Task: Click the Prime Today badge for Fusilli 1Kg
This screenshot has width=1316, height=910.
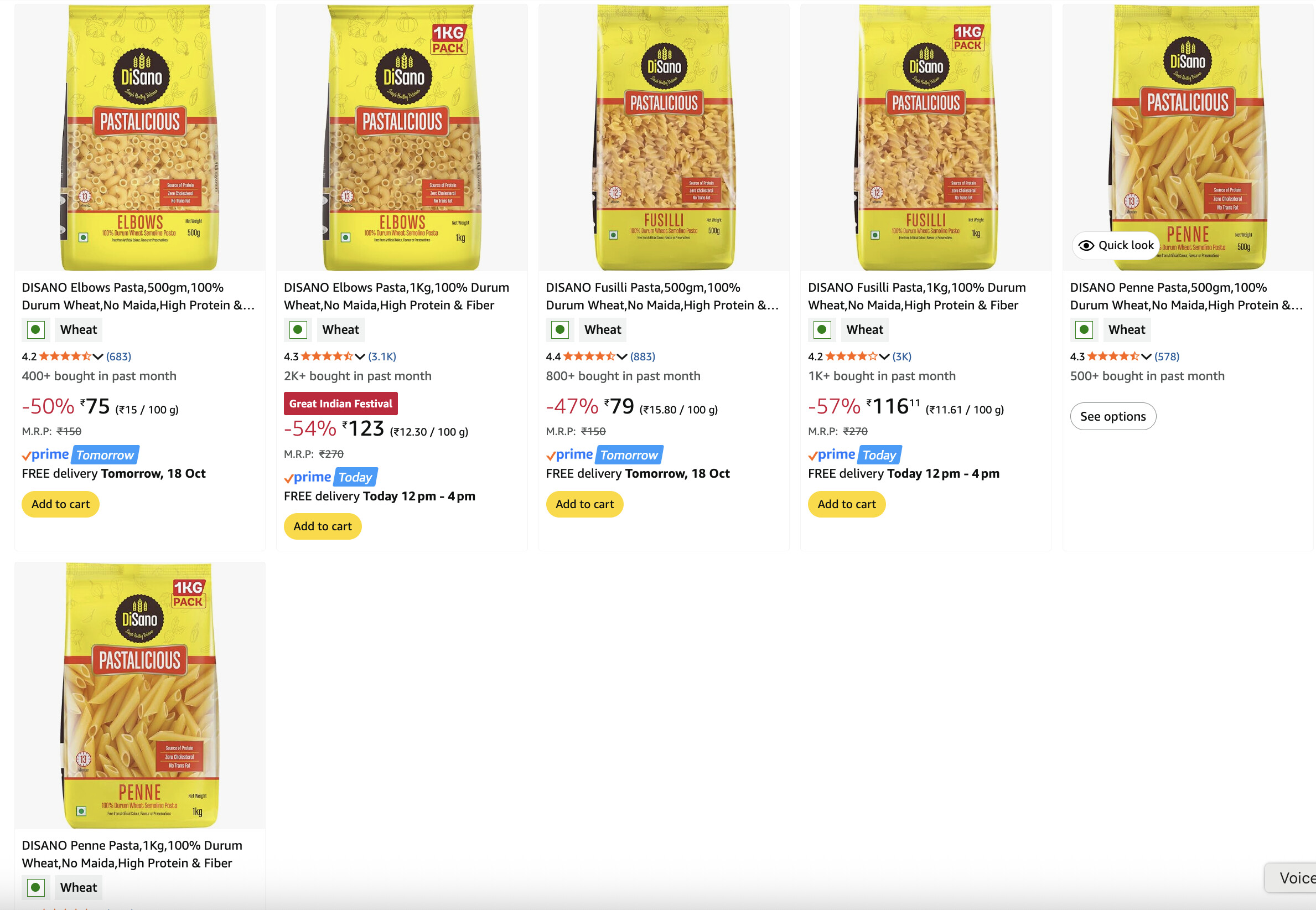Action: [855, 455]
